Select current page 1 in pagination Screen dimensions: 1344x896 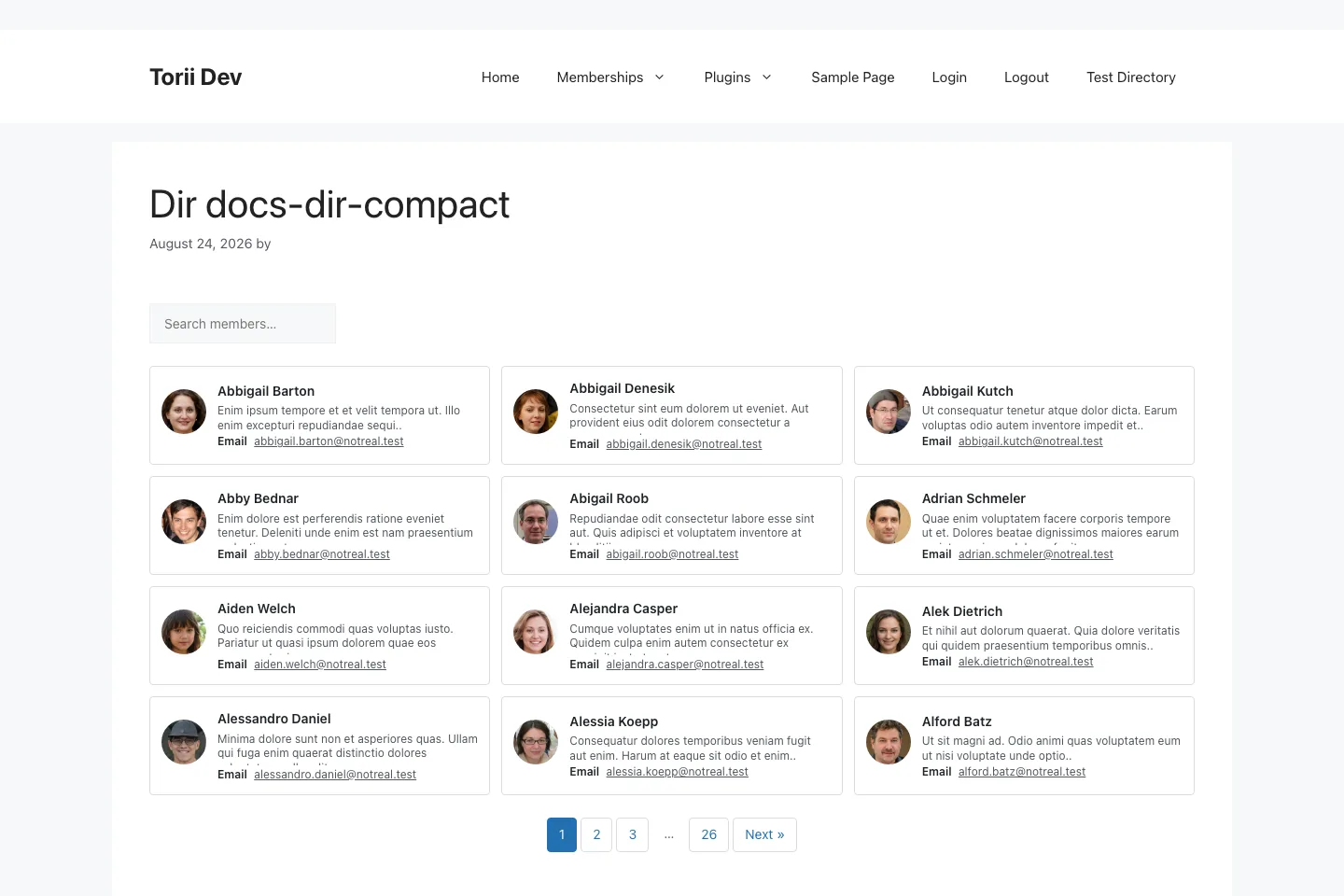tap(562, 835)
